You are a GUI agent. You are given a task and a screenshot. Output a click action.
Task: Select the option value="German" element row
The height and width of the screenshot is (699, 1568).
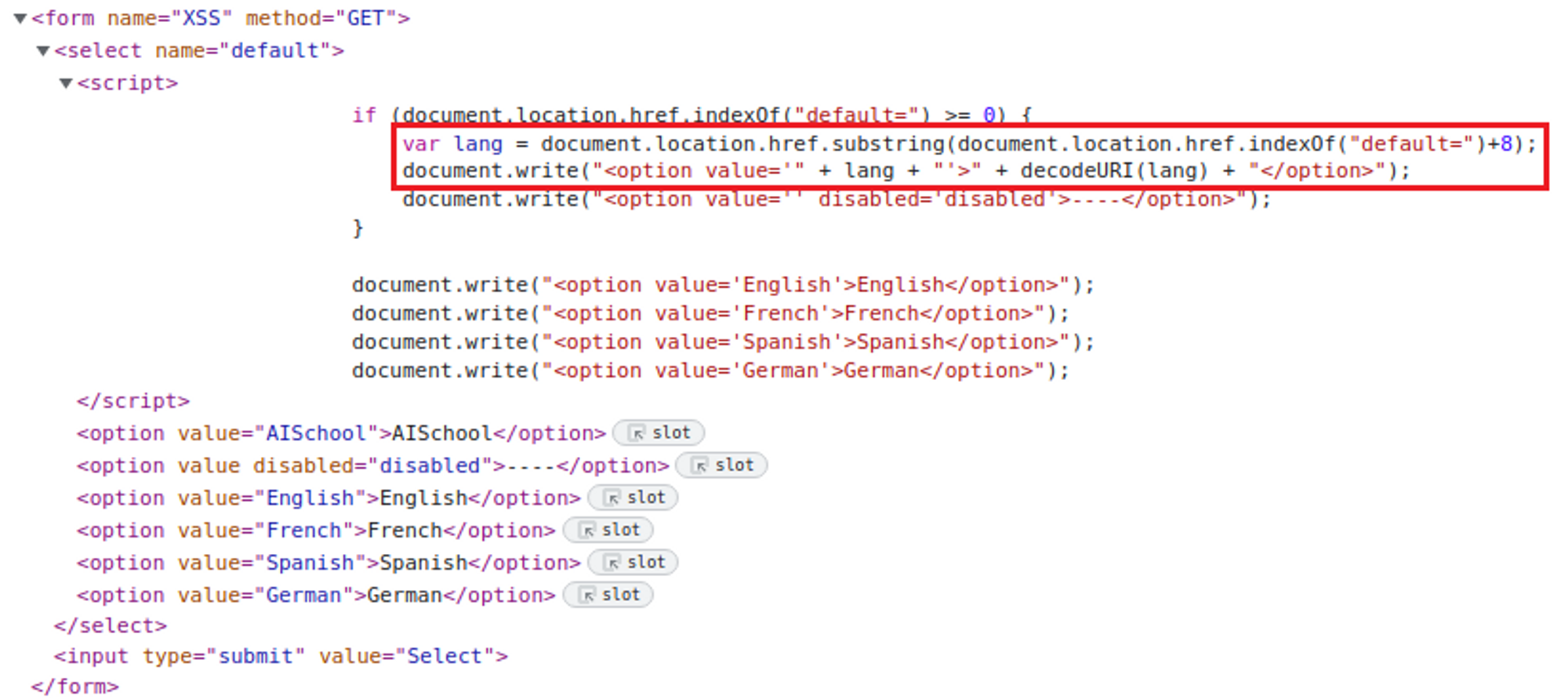(316, 595)
